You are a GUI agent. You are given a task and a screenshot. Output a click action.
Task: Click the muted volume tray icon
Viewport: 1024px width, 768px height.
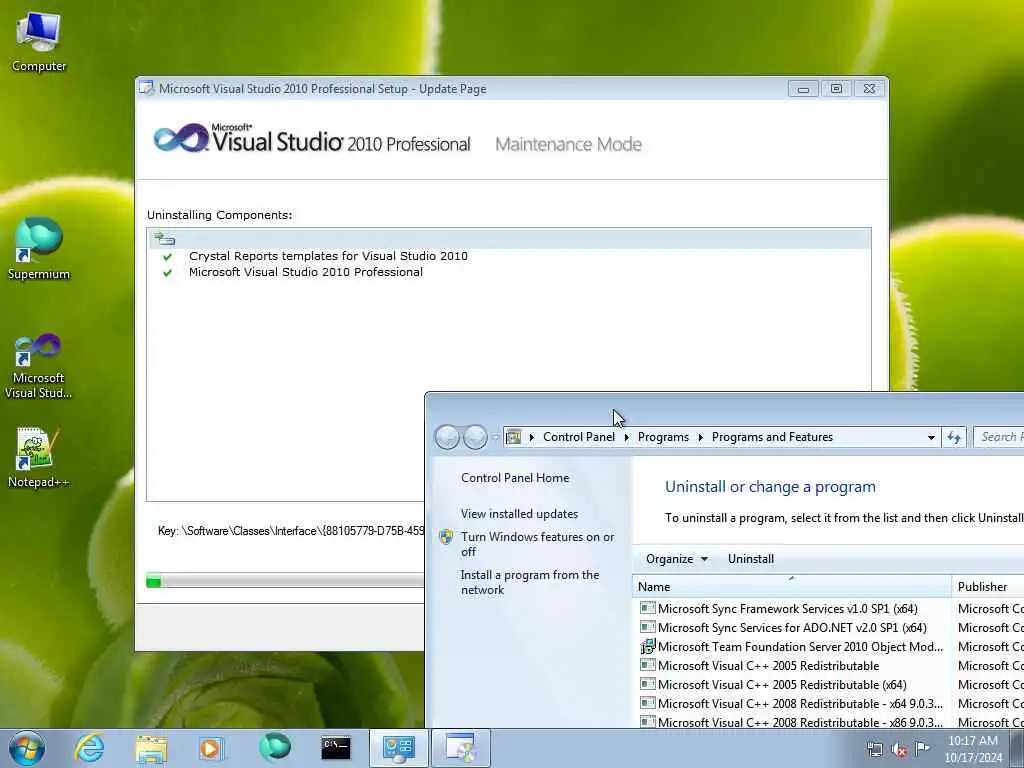[x=899, y=749]
